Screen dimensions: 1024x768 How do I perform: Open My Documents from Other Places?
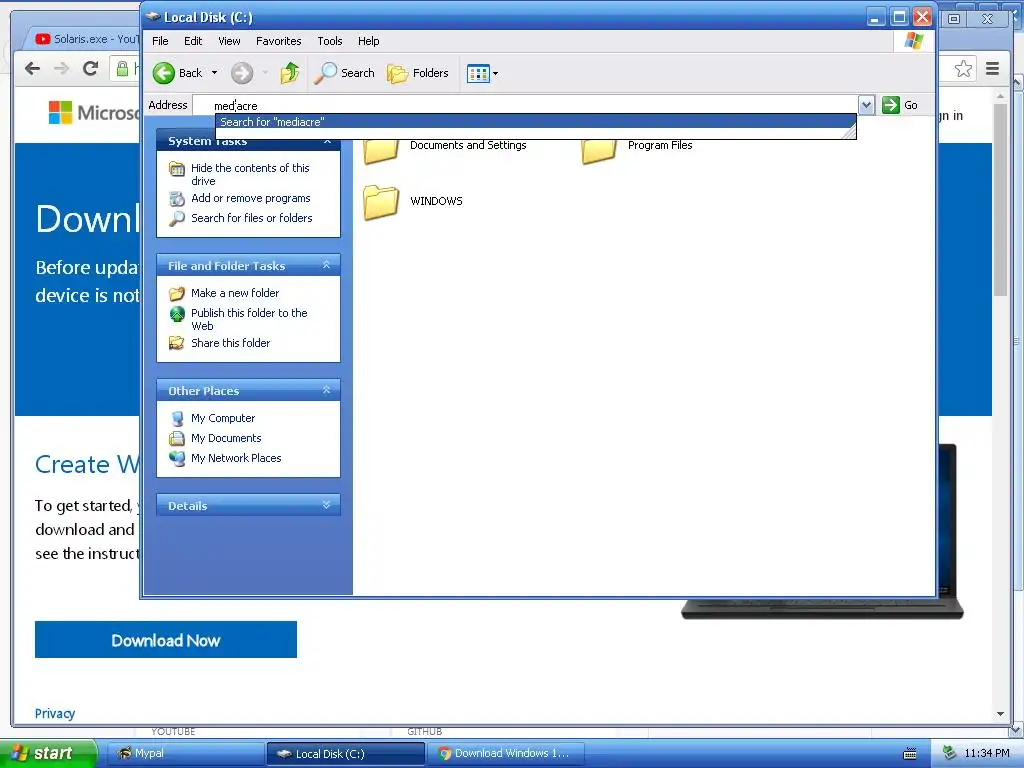pyautogui.click(x=226, y=438)
